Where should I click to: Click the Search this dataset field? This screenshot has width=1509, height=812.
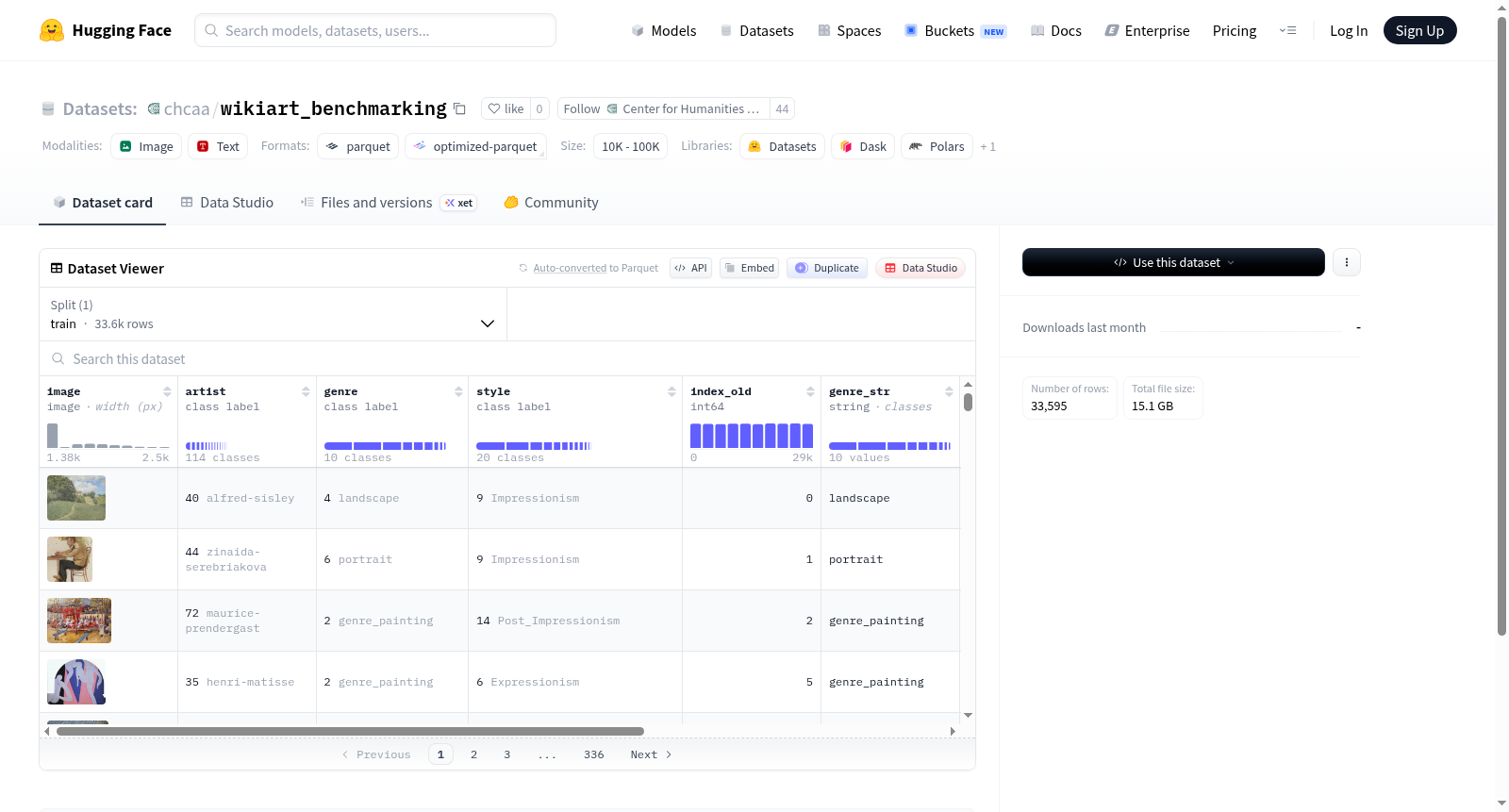click(507, 358)
